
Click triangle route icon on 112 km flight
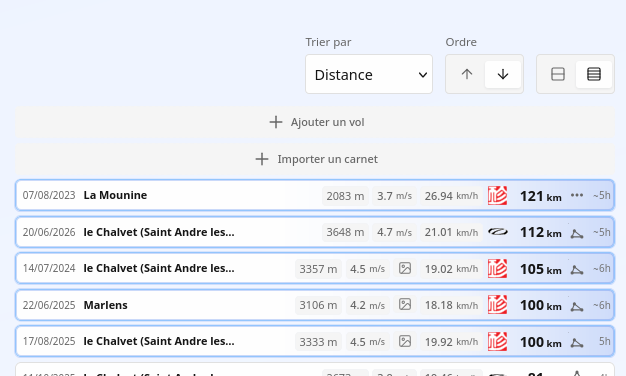pyautogui.click(x=577, y=234)
